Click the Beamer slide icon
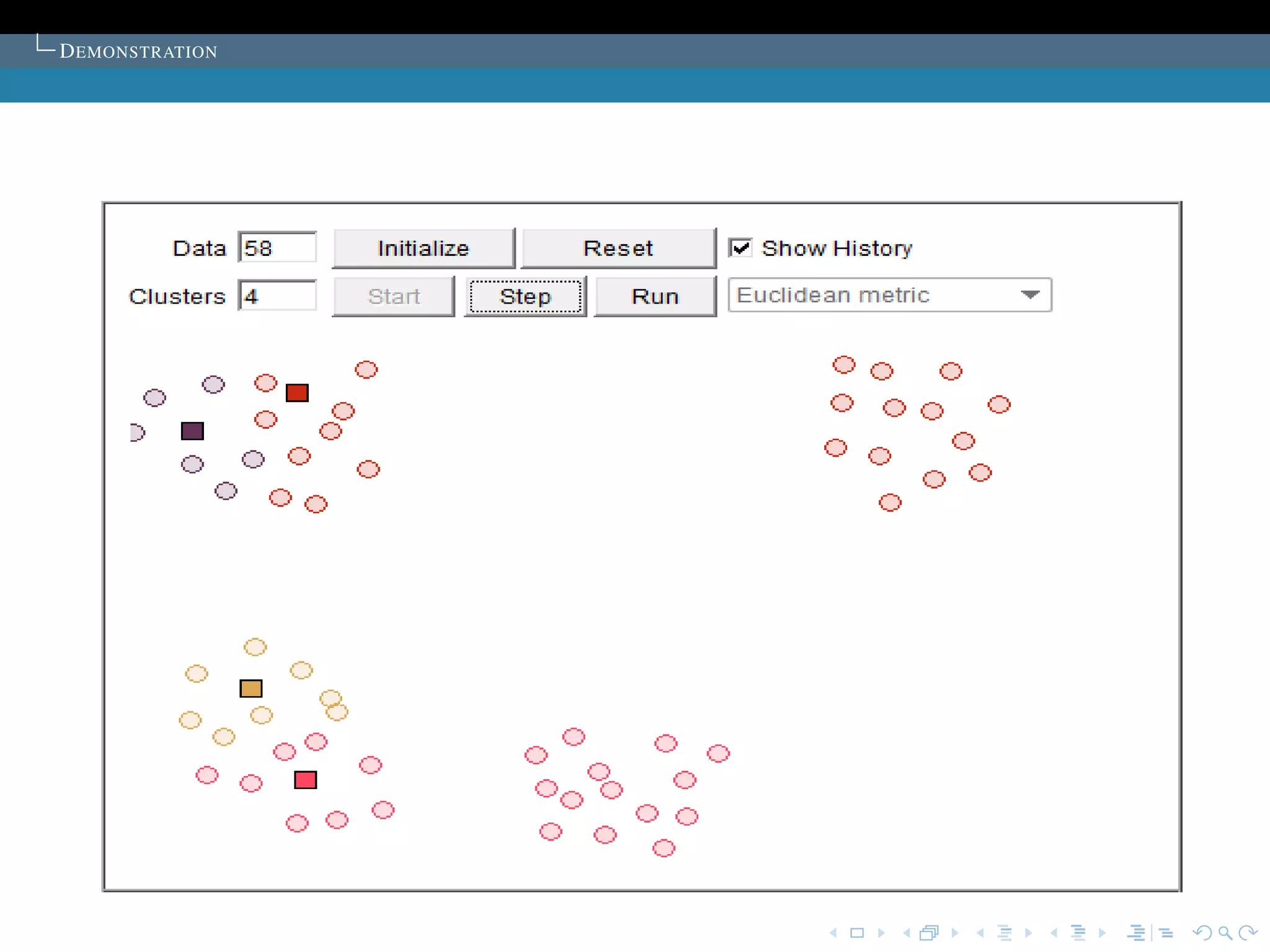Screen dimensions: 1270x952 click(857, 933)
